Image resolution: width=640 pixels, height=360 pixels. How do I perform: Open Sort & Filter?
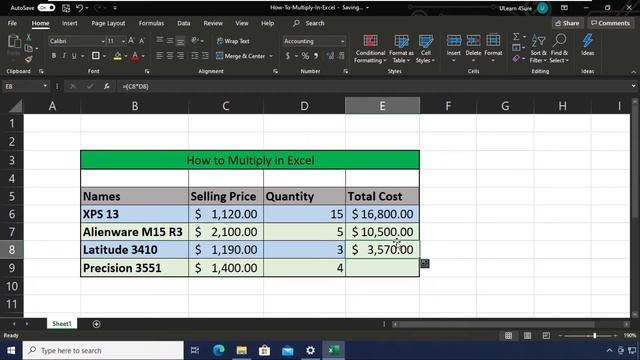pyautogui.click(x=538, y=49)
